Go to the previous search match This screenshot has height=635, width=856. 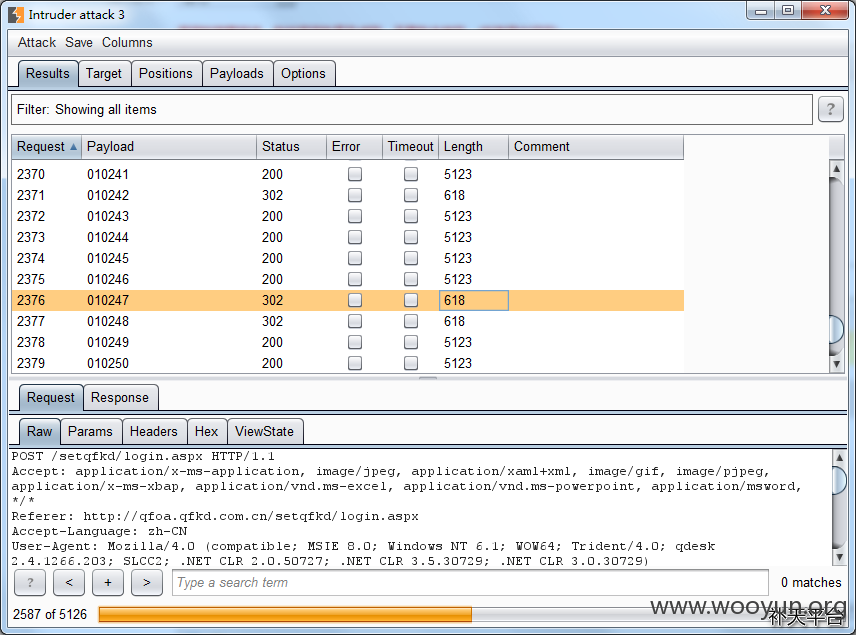tap(69, 583)
